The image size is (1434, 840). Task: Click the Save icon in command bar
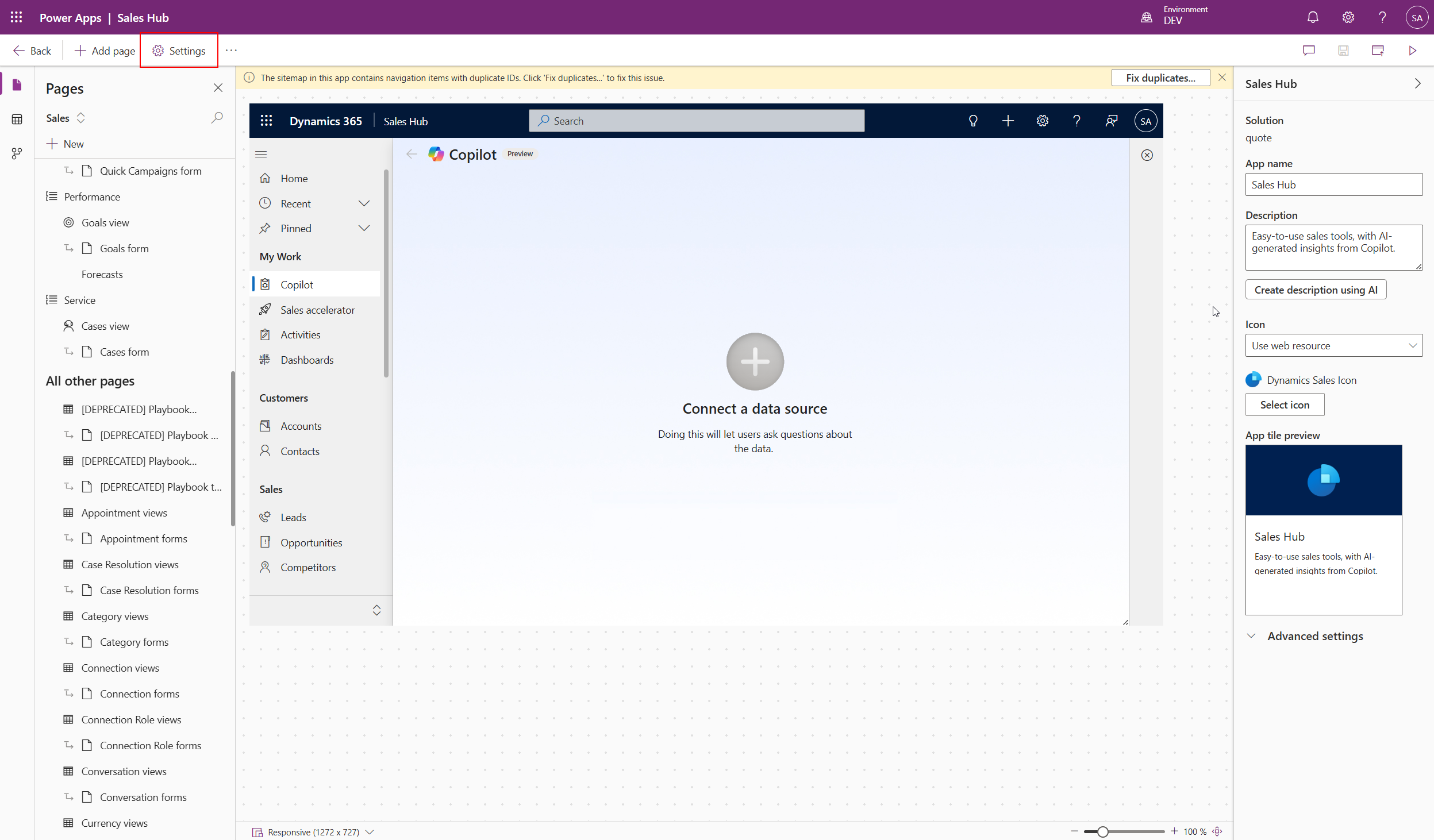1343,51
